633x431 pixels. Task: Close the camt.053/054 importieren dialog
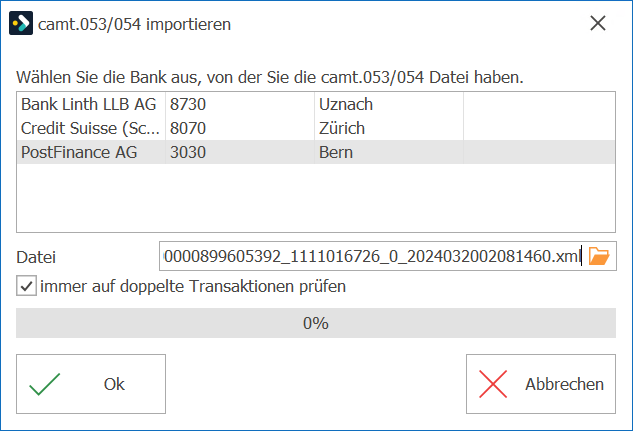point(597,23)
